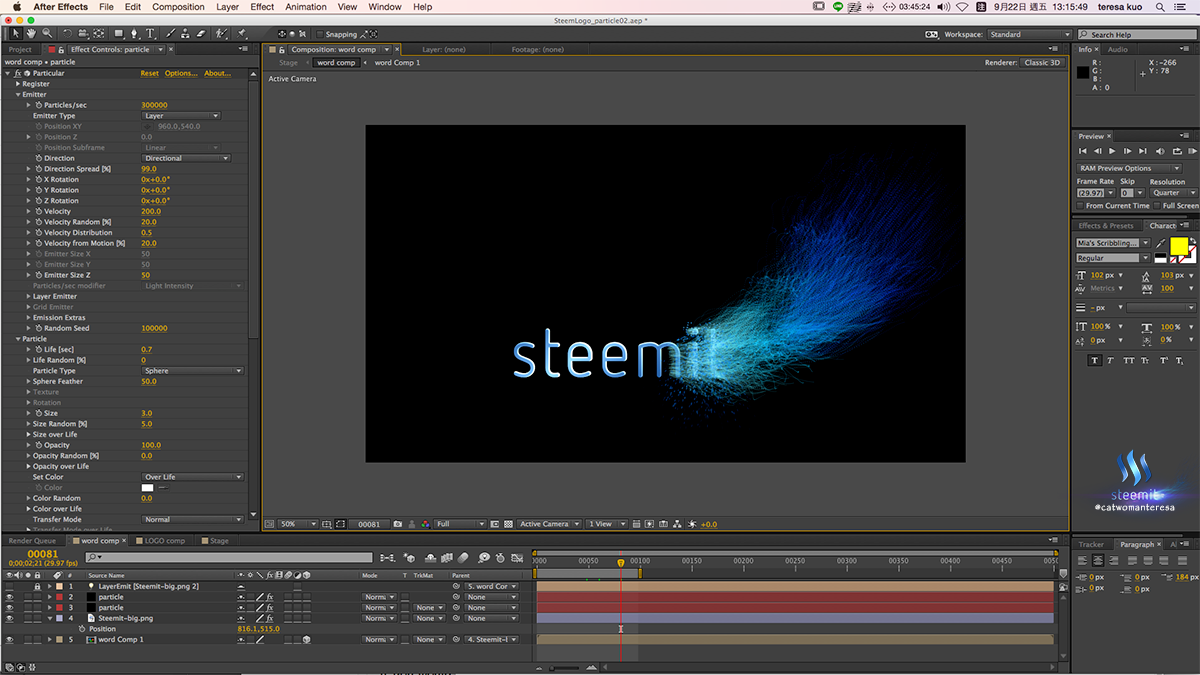The width and height of the screenshot is (1200, 675).
Task: Open the Composition menu
Action: 178,7
